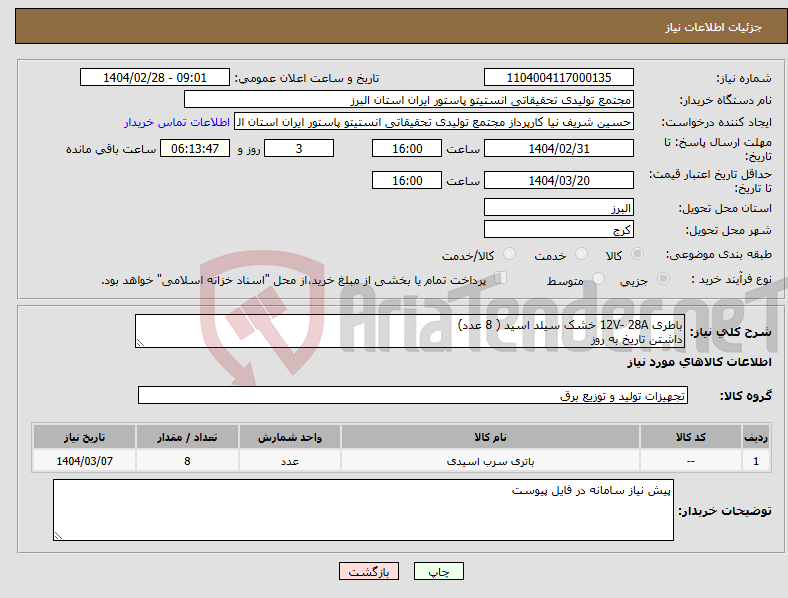Click the جزئیات اطلاعات نیاز header title

pyautogui.click(x=713, y=27)
